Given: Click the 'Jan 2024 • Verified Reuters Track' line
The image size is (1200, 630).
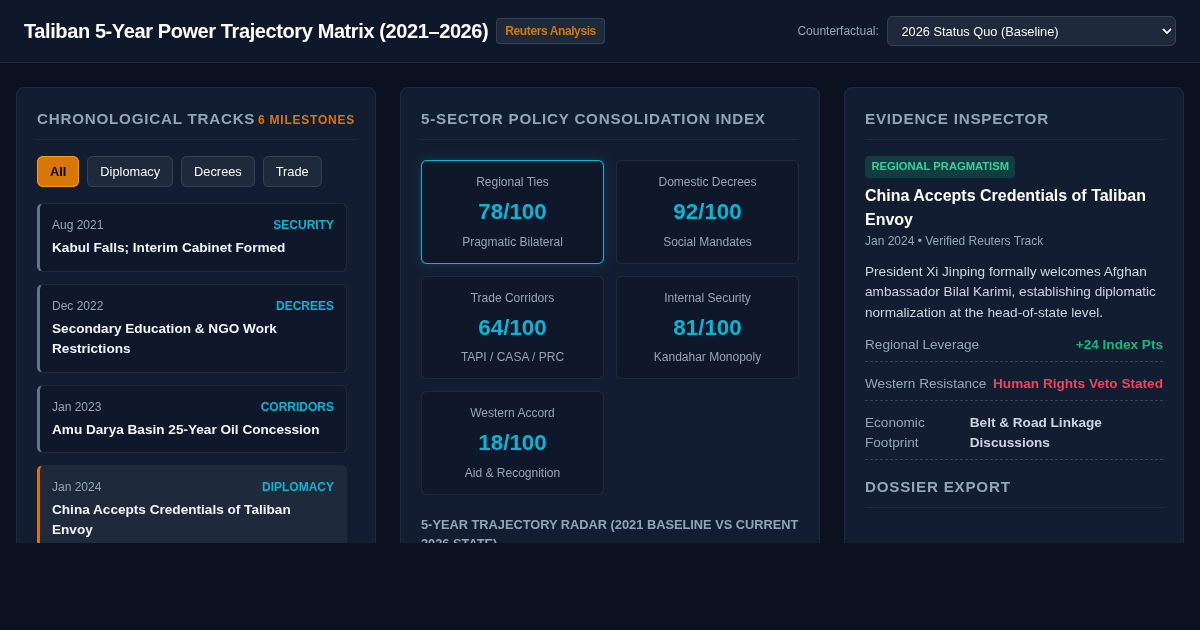Looking at the screenshot, I should click(954, 241).
